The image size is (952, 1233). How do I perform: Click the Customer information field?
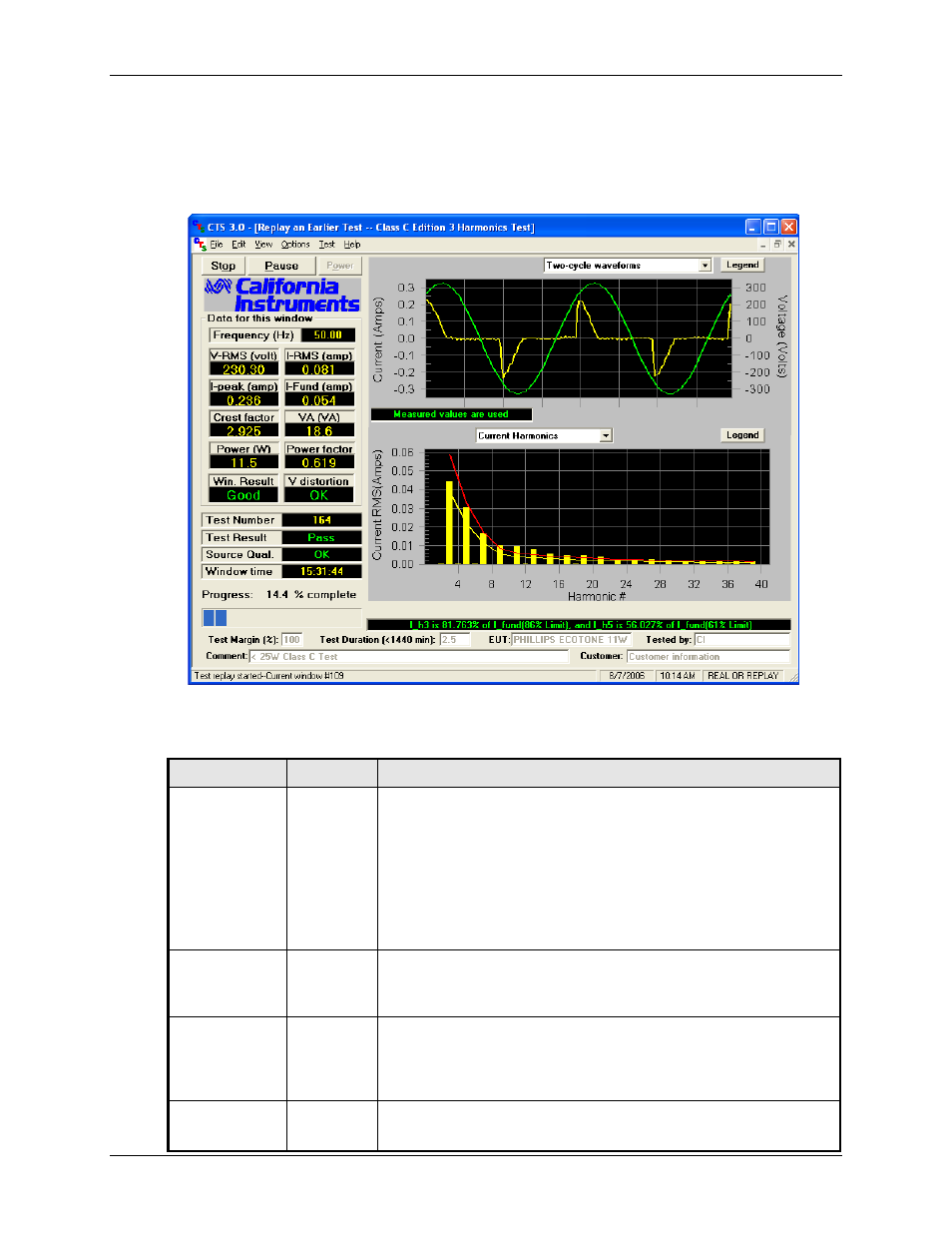tap(708, 657)
